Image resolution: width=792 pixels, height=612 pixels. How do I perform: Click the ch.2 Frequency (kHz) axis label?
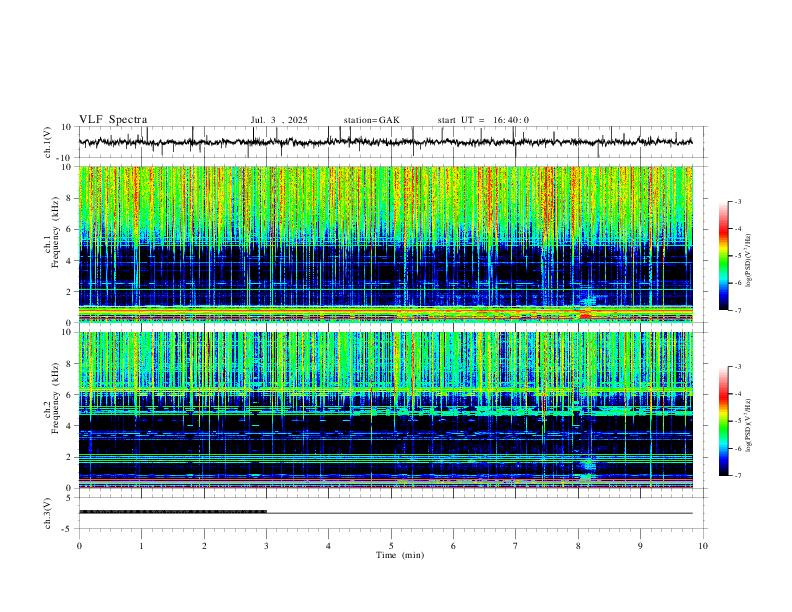[x=52, y=396]
